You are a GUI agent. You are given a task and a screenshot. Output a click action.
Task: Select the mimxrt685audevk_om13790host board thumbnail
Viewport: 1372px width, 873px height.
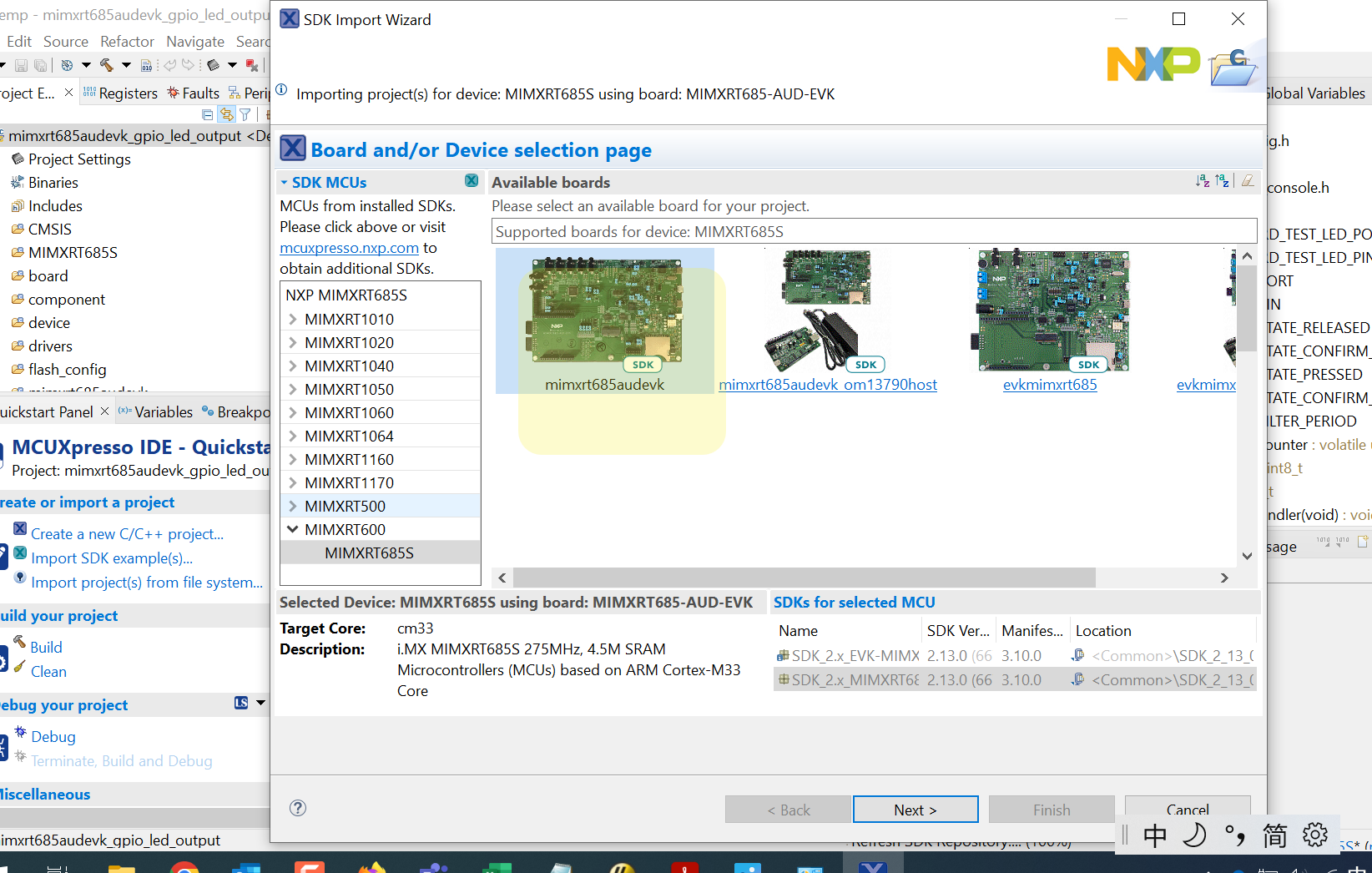pyautogui.click(x=827, y=313)
